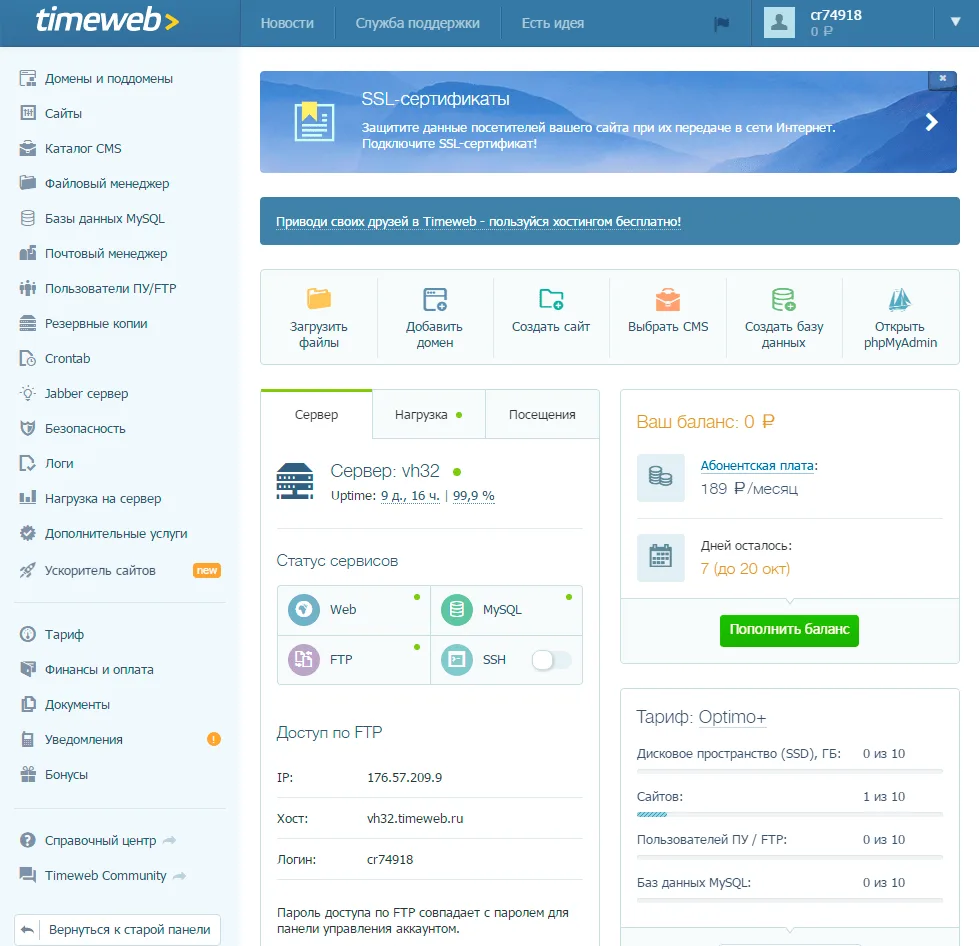Open Timeweb Community link
This screenshot has height=946, width=979.
click(106, 875)
